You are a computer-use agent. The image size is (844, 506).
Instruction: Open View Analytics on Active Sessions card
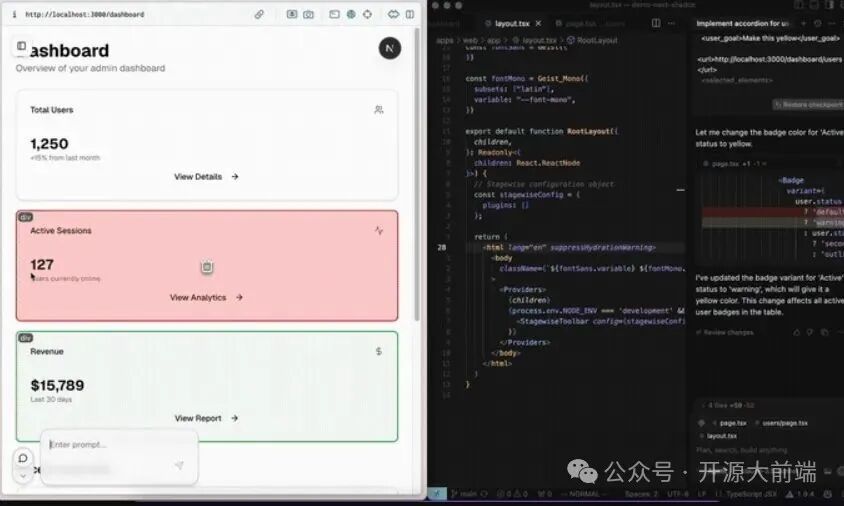tap(206, 297)
